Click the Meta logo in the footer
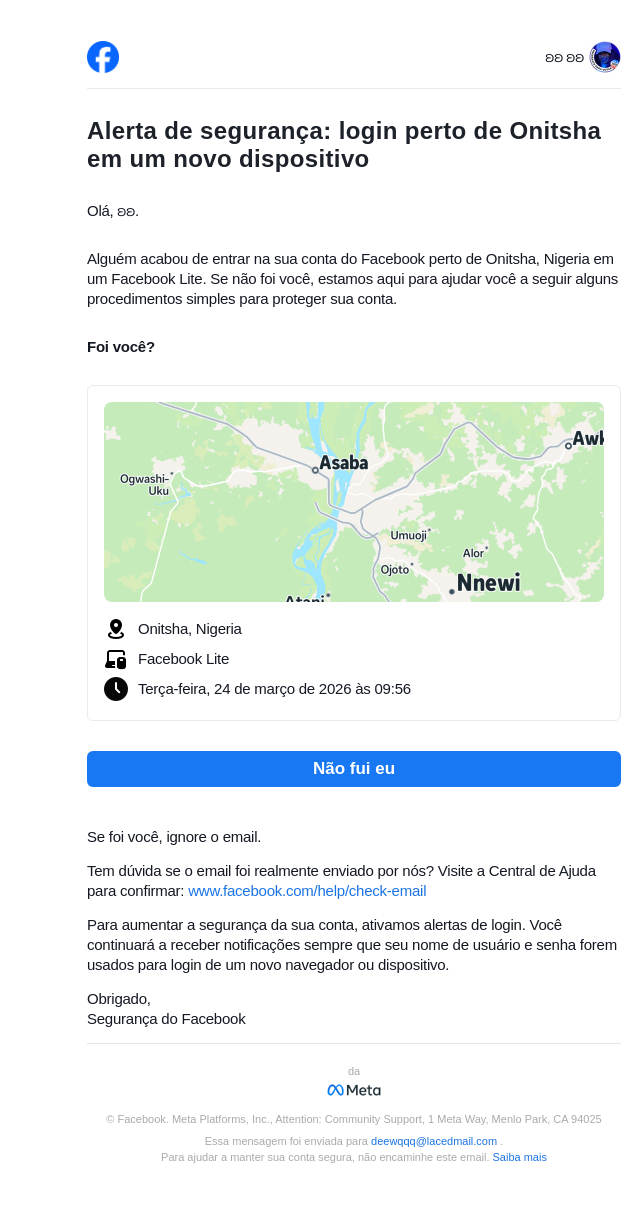This screenshot has height=1213, width=624. pyautogui.click(x=354, y=1090)
